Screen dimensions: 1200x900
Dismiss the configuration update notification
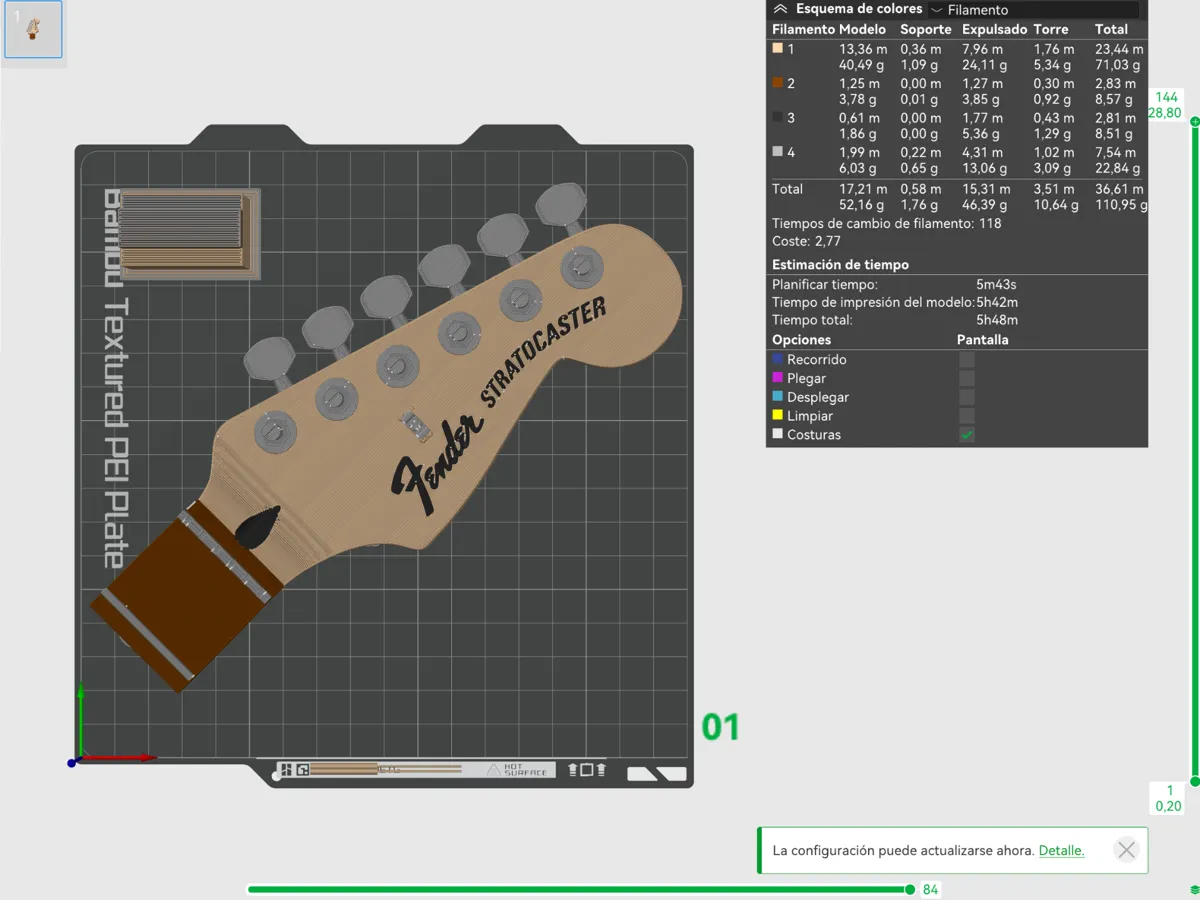[x=1126, y=850]
